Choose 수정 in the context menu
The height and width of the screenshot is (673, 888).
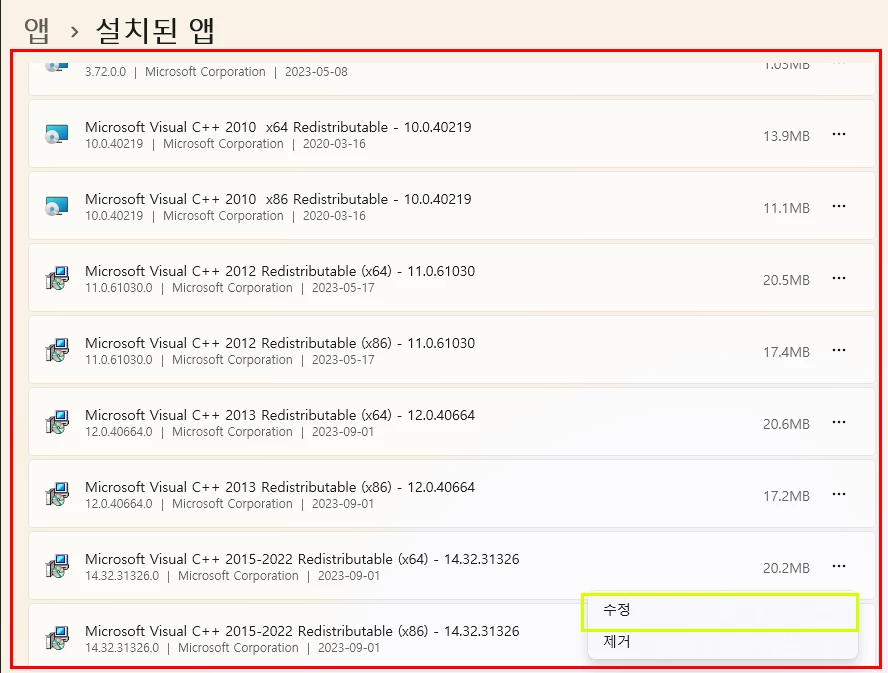tap(720, 611)
